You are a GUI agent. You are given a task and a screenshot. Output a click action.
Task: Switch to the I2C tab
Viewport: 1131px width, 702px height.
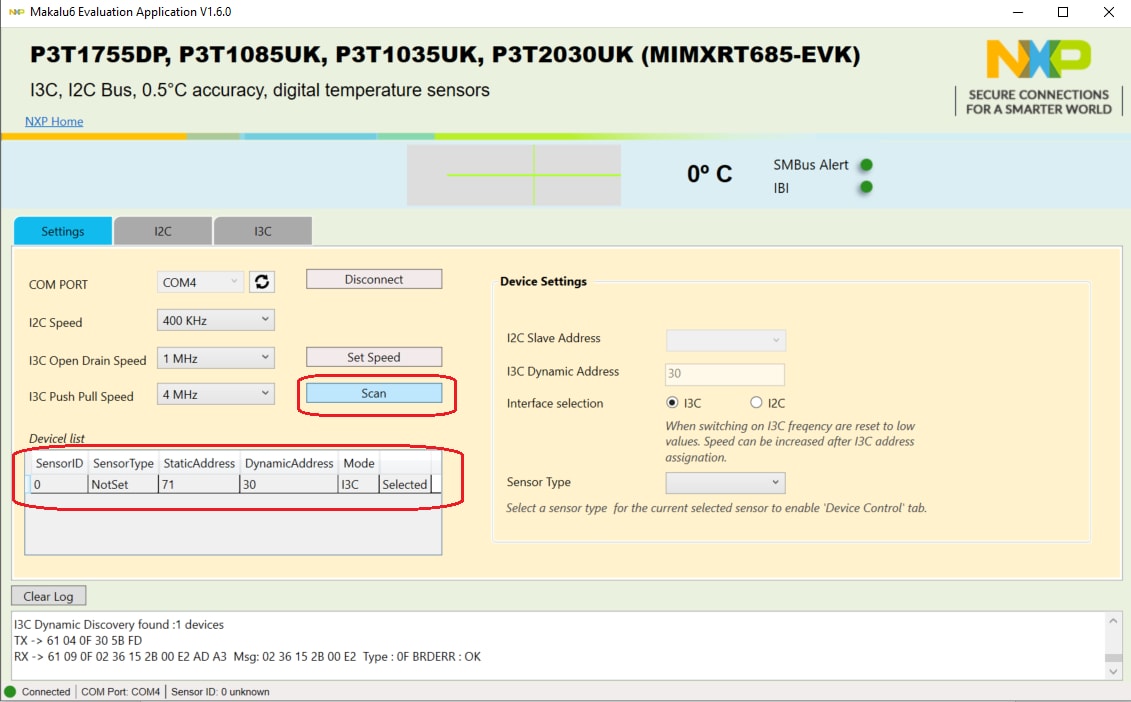point(163,231)
